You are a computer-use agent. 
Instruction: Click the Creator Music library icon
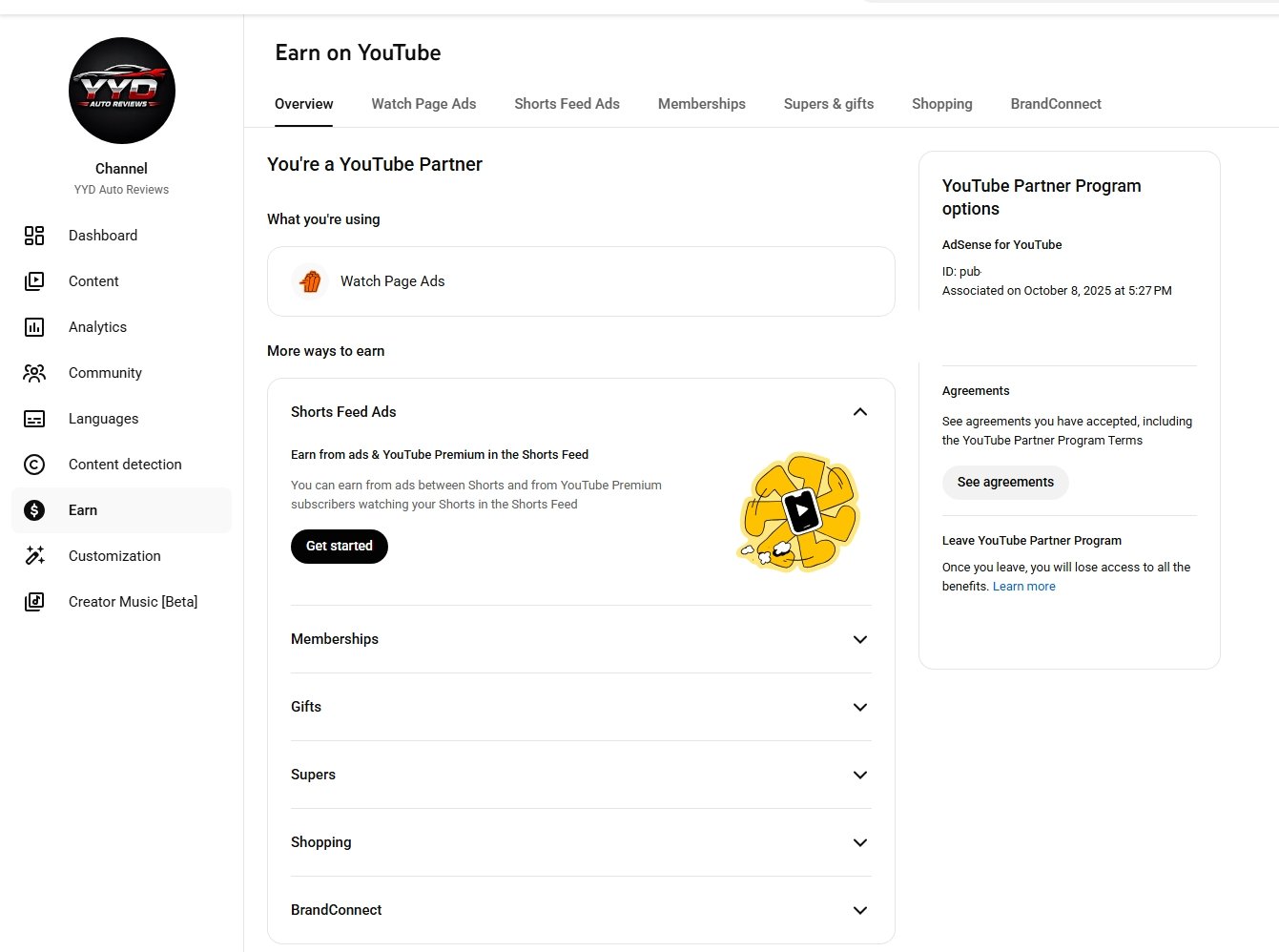[x=34, y=602]
